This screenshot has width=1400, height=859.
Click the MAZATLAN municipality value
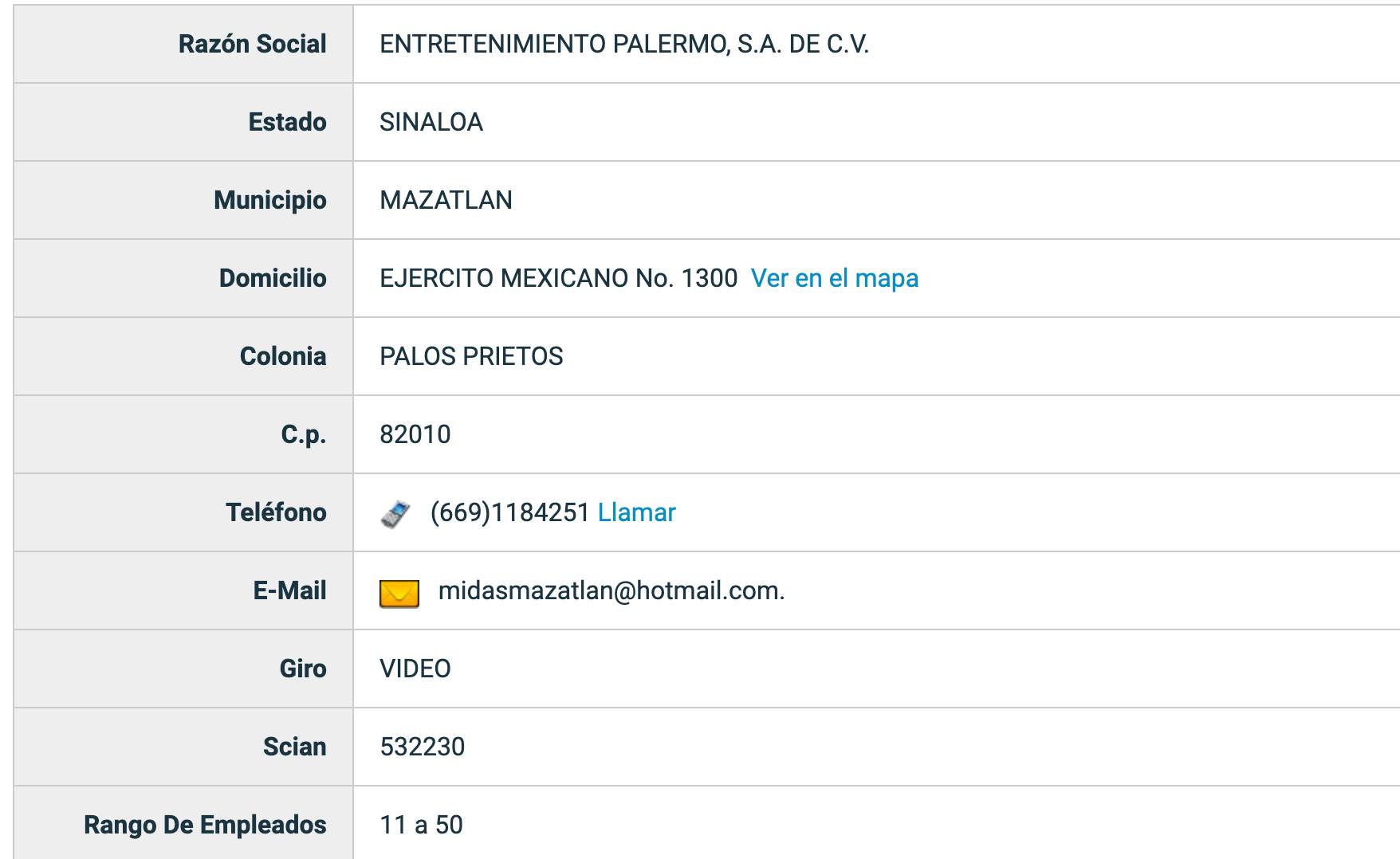[x=446, y=200]
